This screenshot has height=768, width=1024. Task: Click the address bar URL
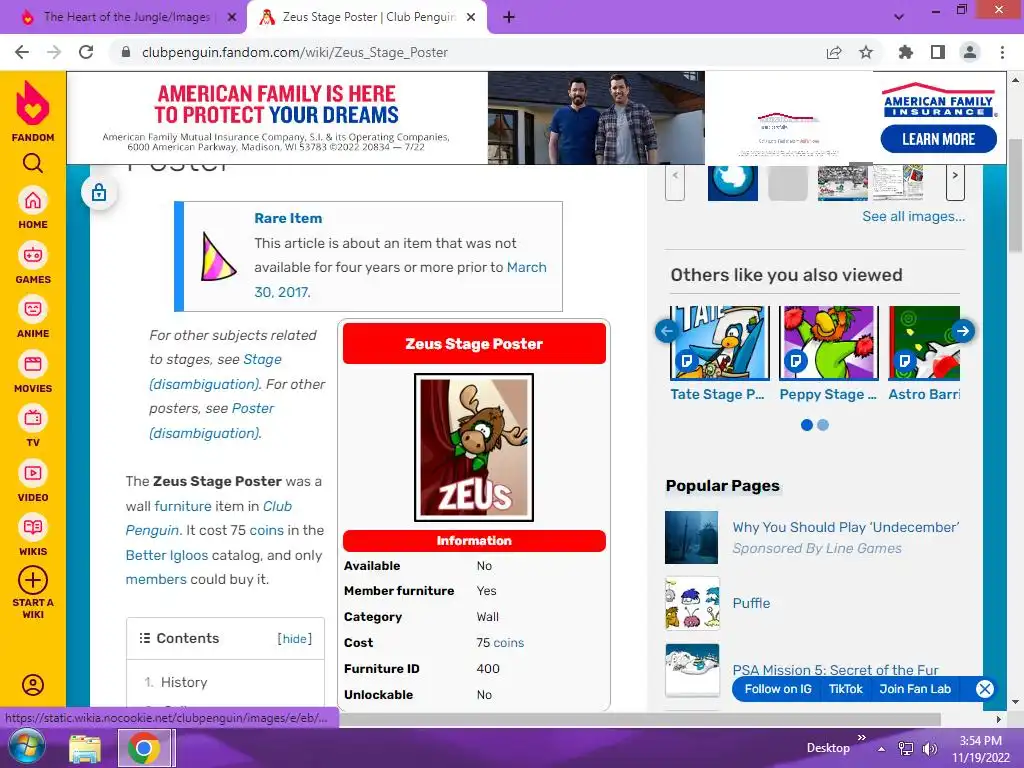coord(295,52)
